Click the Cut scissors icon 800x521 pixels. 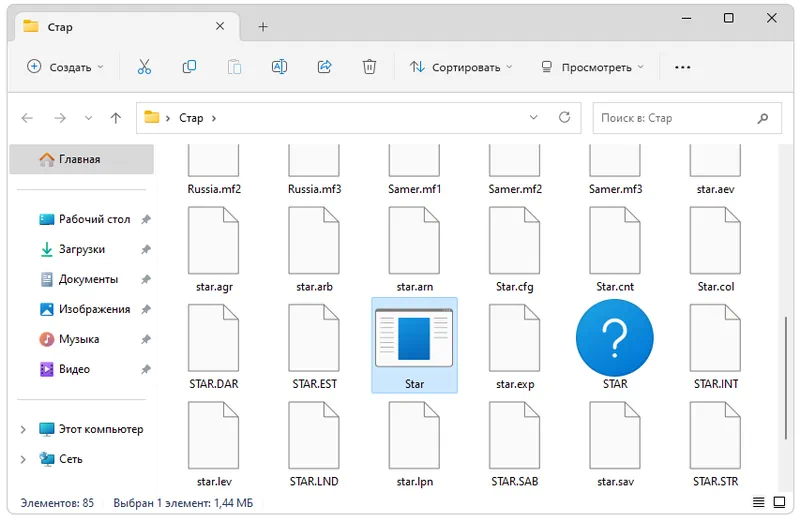144,67
